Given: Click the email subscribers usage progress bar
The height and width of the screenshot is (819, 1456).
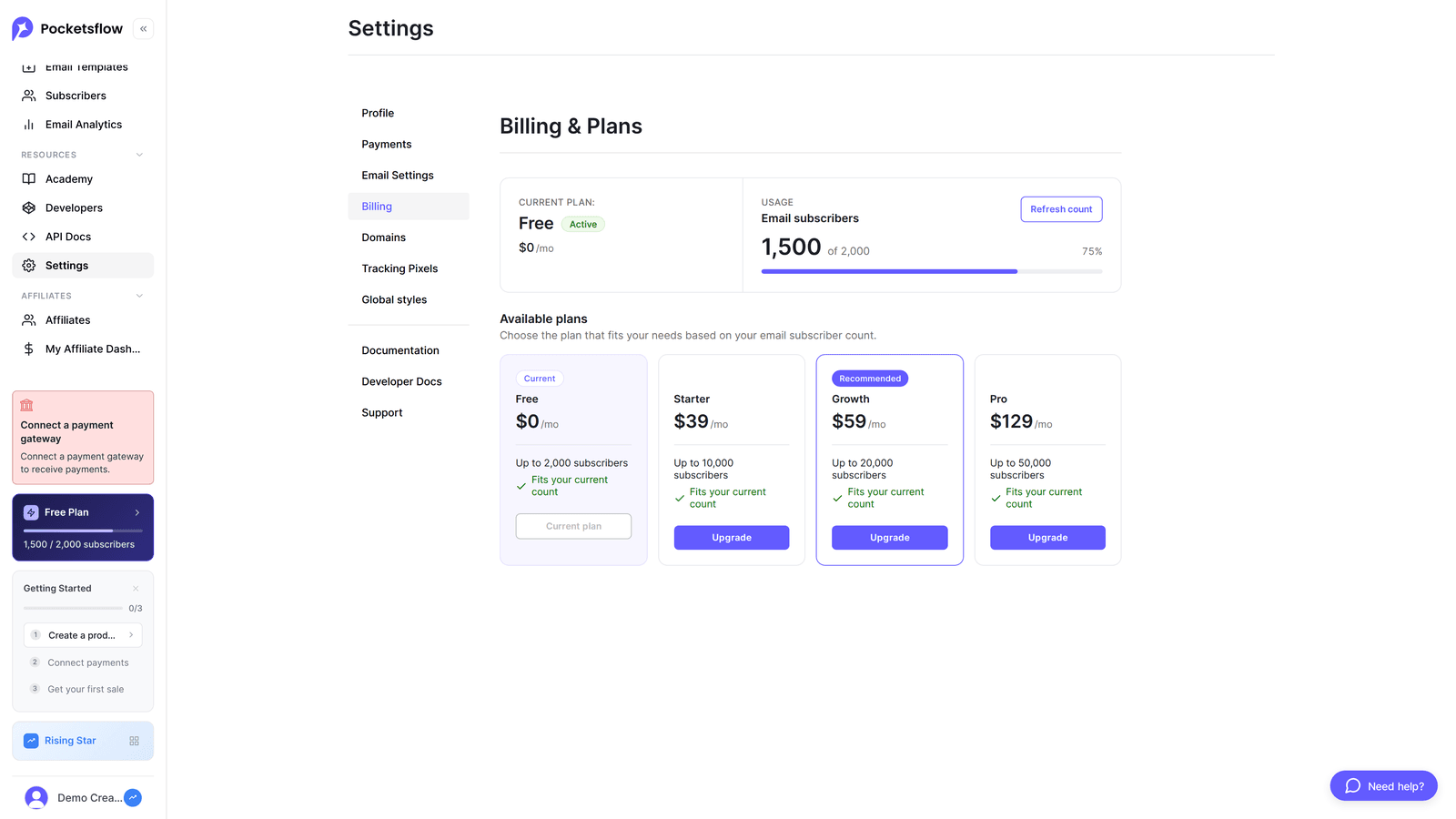Looking at the screenshot, I should click(932, 271).
